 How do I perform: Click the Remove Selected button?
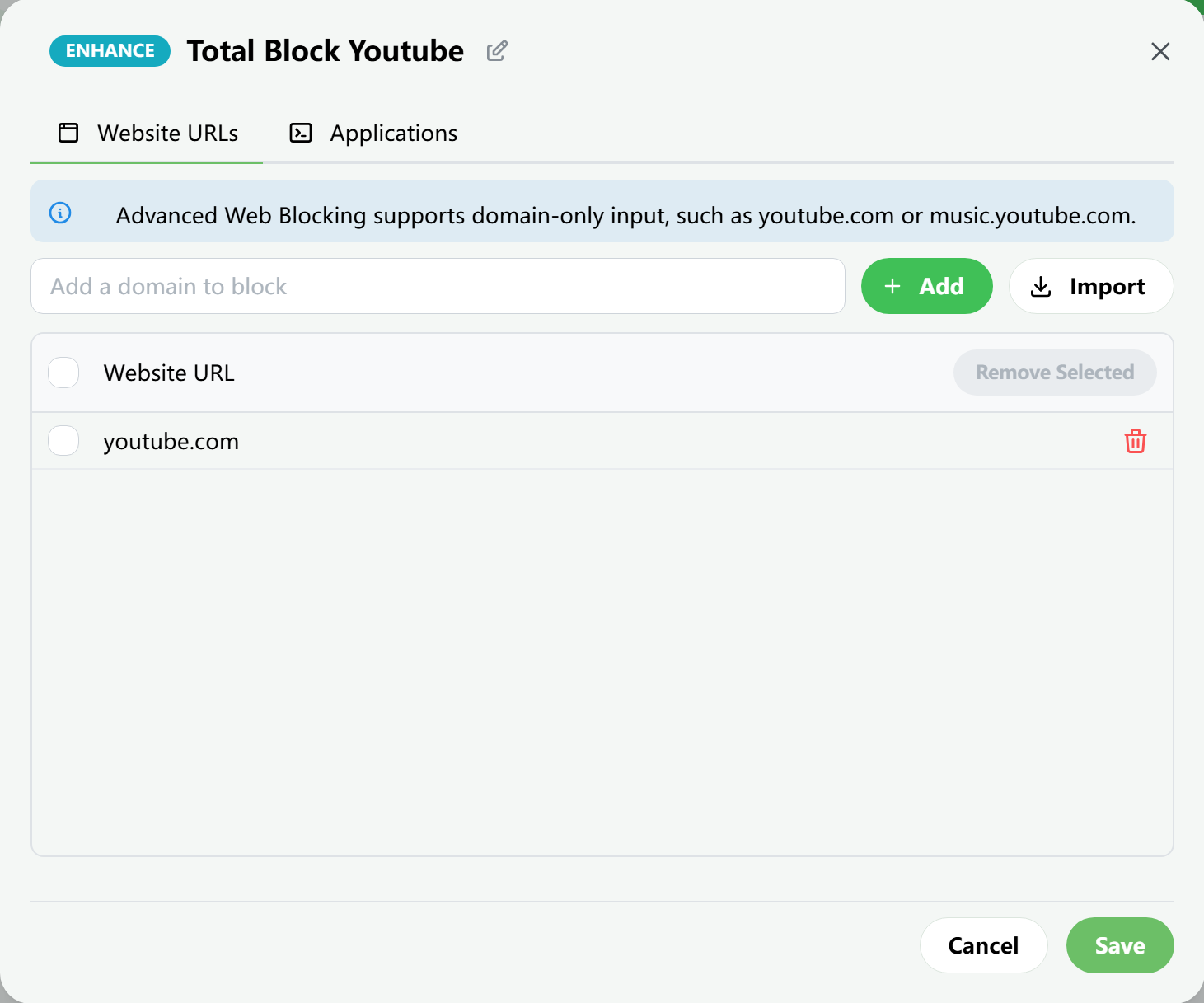[1055, 373]
